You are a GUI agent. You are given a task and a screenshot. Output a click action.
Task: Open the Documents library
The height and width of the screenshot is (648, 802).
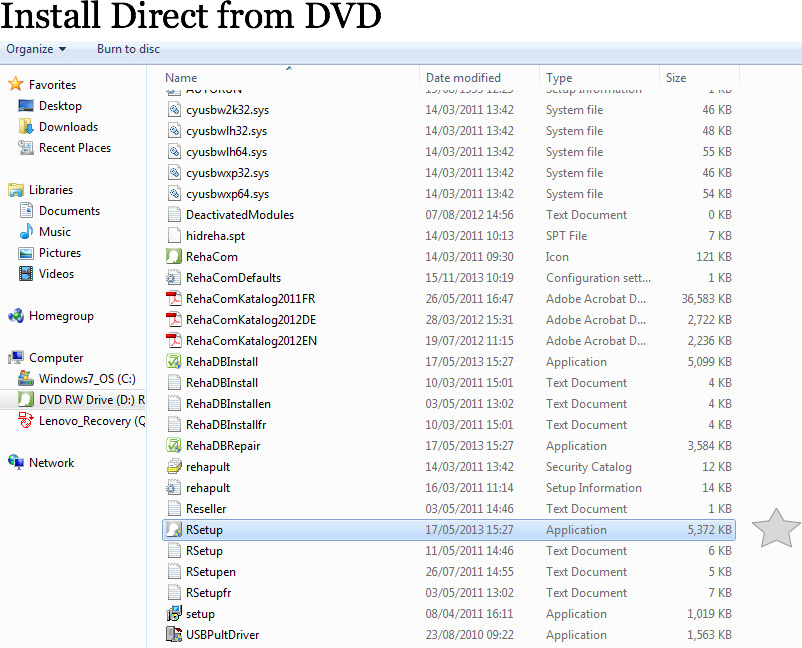[69, 211]
